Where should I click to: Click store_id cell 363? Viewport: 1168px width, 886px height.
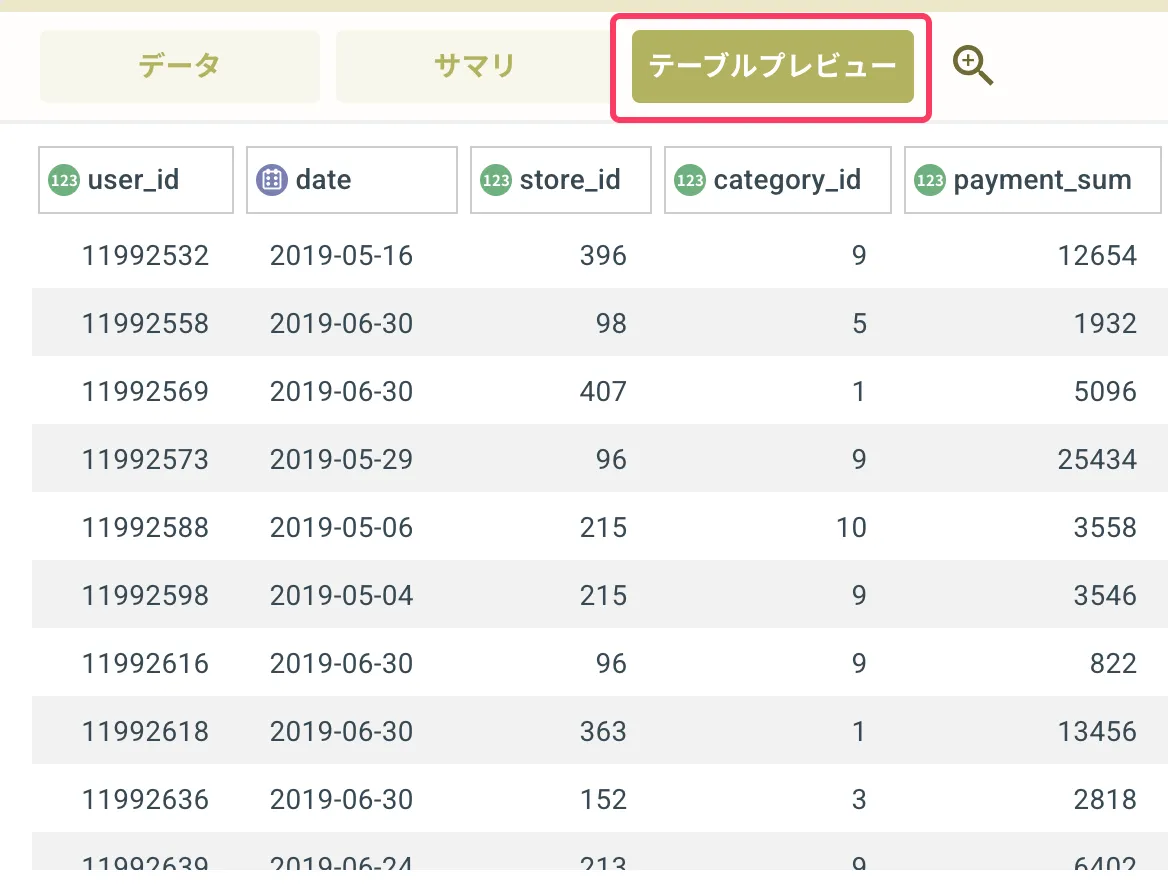tap(603, 731)
